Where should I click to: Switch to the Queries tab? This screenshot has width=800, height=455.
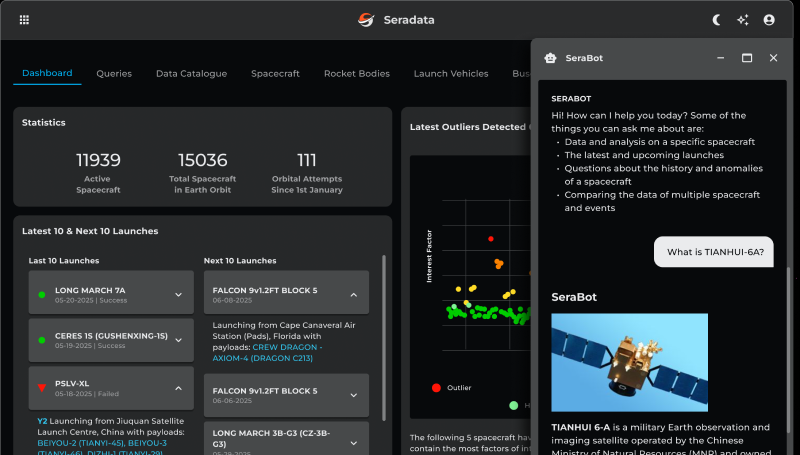[114, 73]
